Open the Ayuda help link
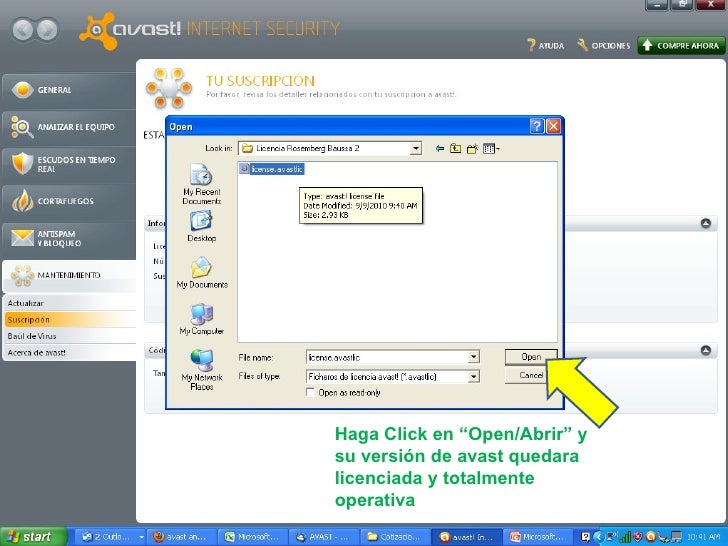 [546, 46]
